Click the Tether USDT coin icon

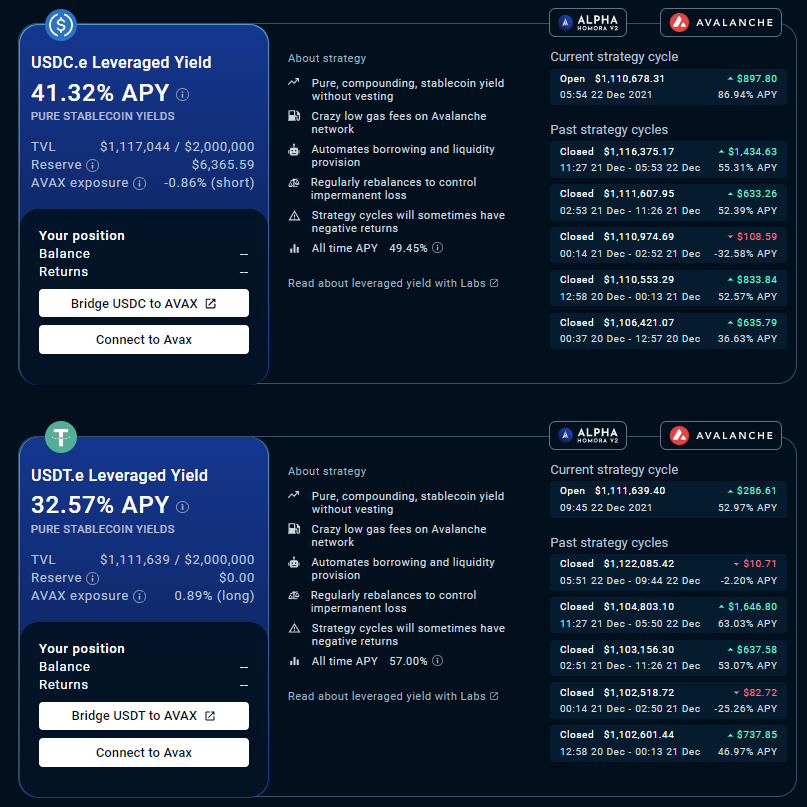click(61, 437)
